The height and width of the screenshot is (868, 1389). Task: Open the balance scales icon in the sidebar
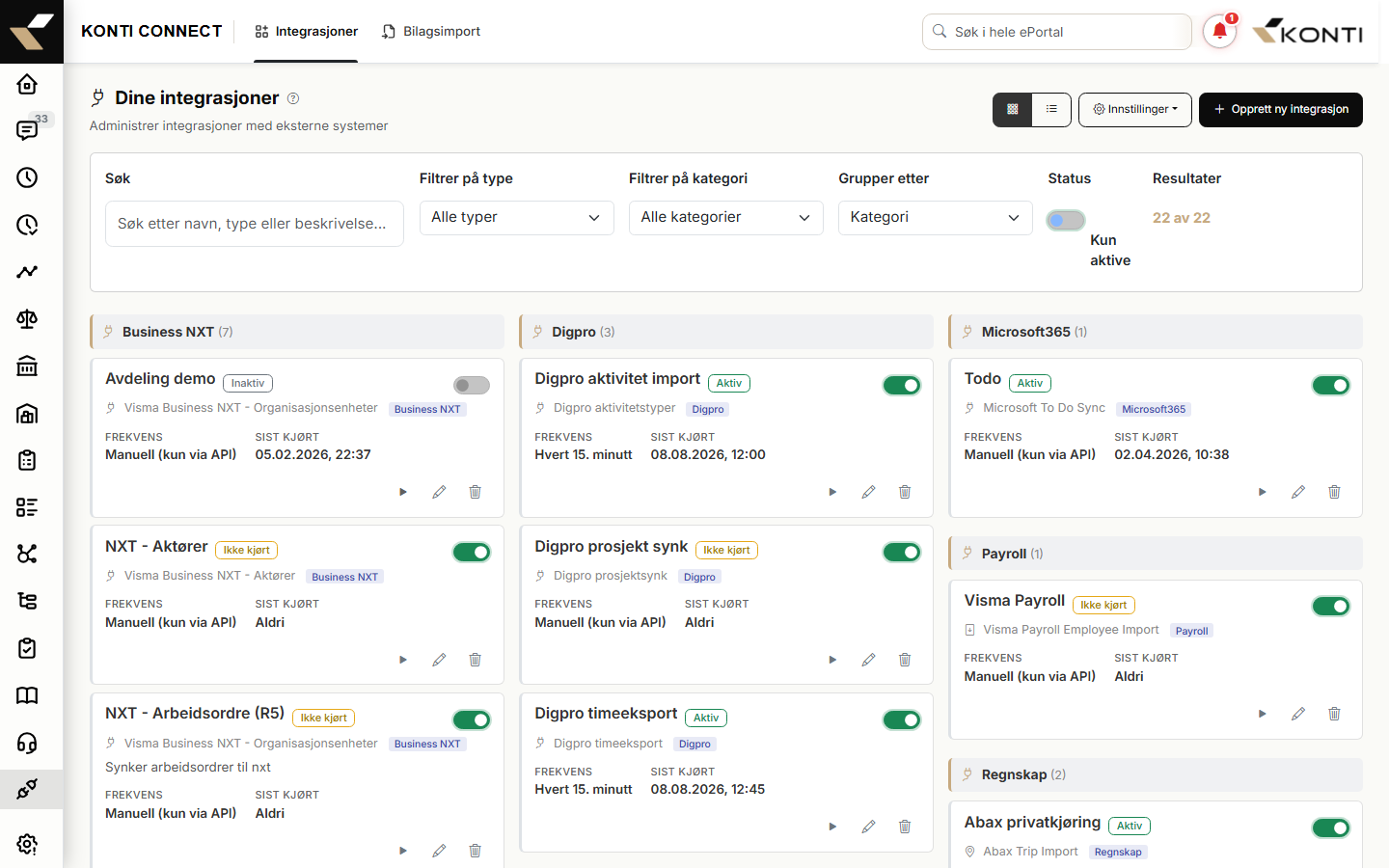pos(27,319)
